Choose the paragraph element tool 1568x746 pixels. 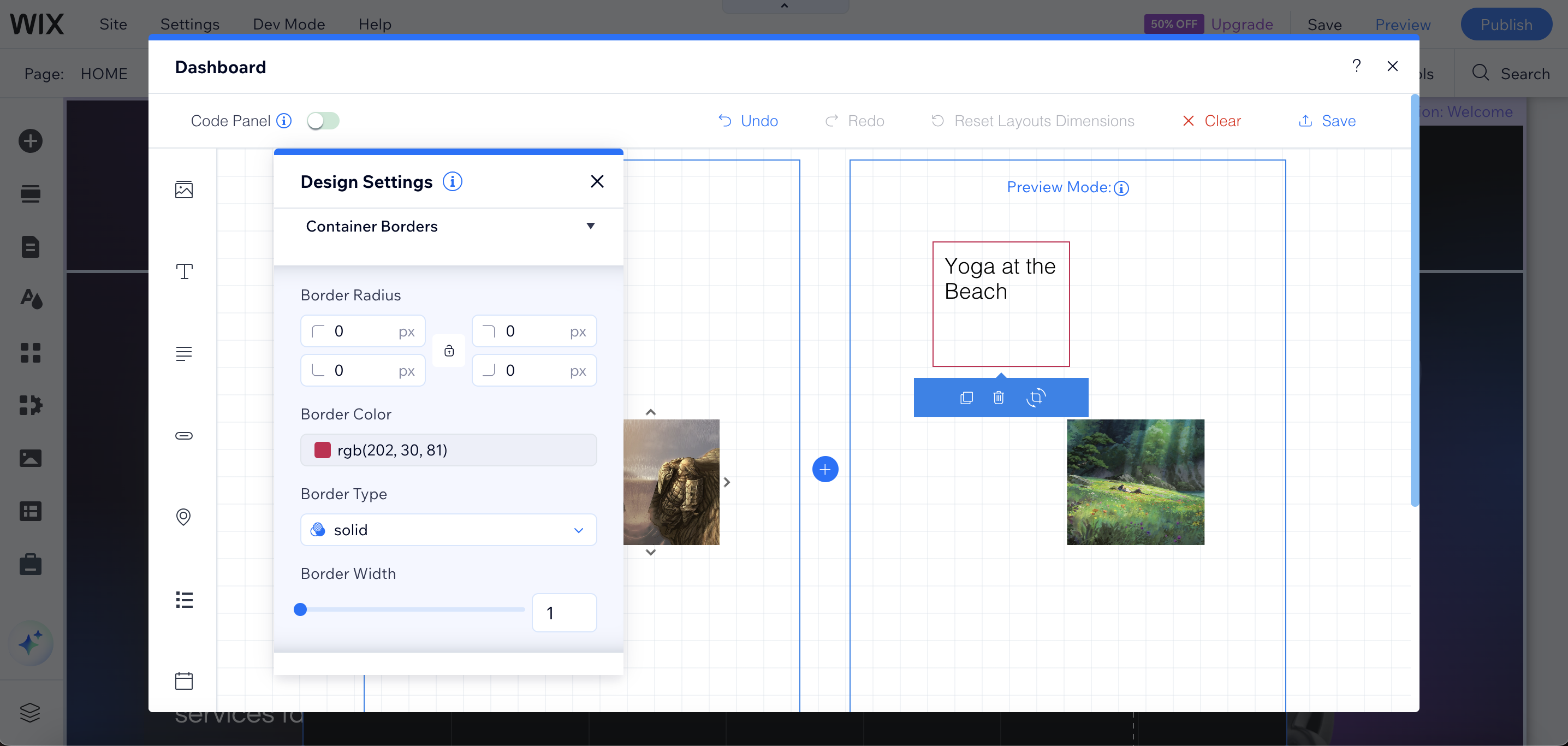coord(184,353)
